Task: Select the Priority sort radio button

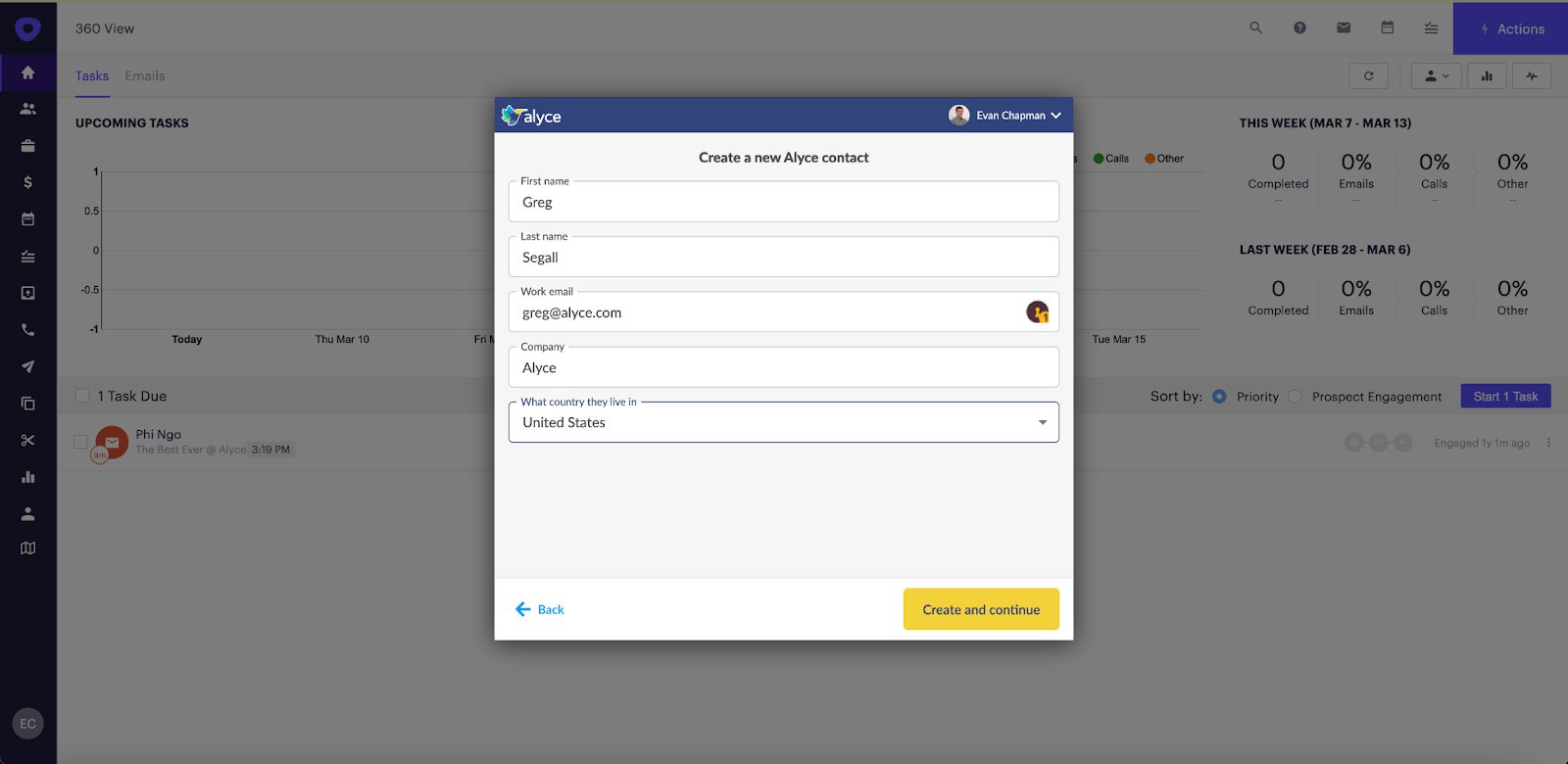Action: click(1219, 397)
